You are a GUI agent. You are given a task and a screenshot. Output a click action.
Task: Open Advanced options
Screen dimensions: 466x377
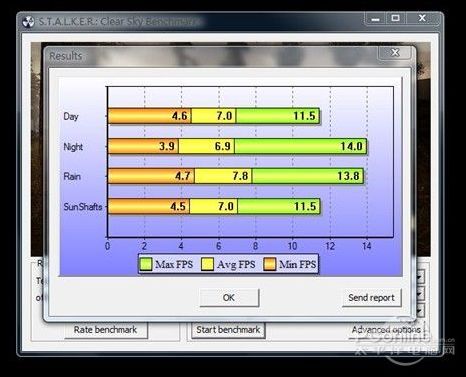click(386, 330)
